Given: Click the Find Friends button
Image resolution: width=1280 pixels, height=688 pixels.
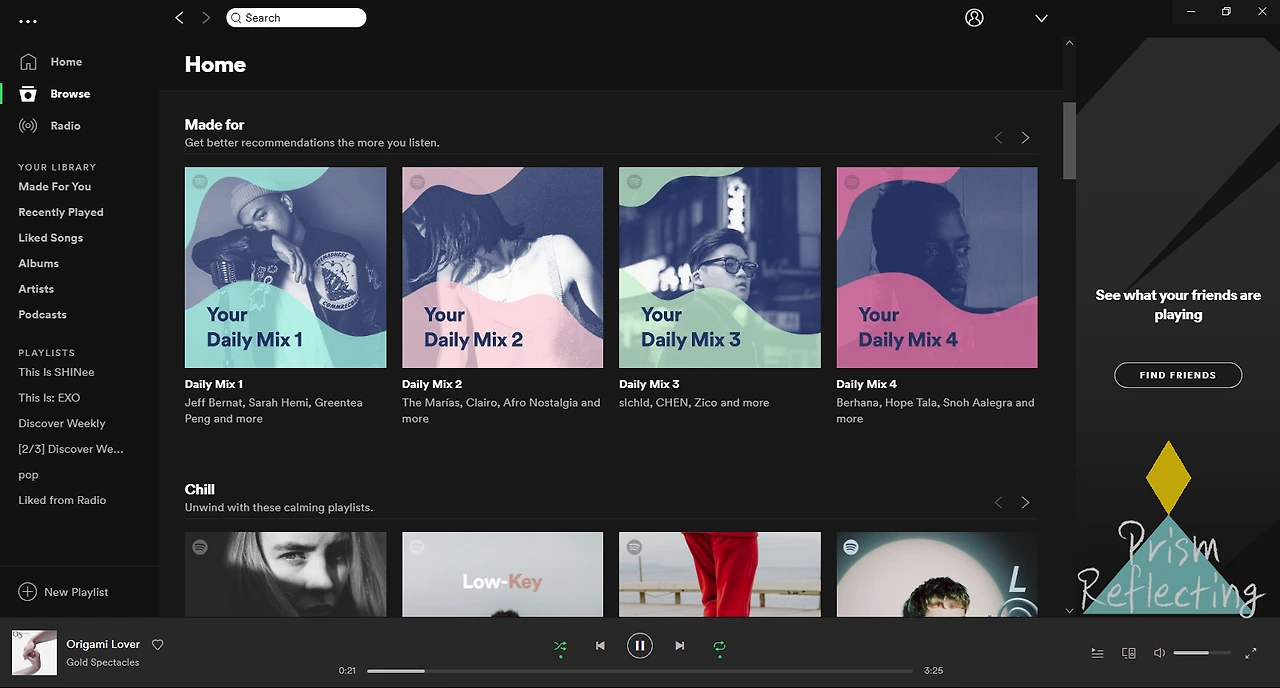Looking at the screenshot, I should pyautogui.click(x=1178, y=375).
